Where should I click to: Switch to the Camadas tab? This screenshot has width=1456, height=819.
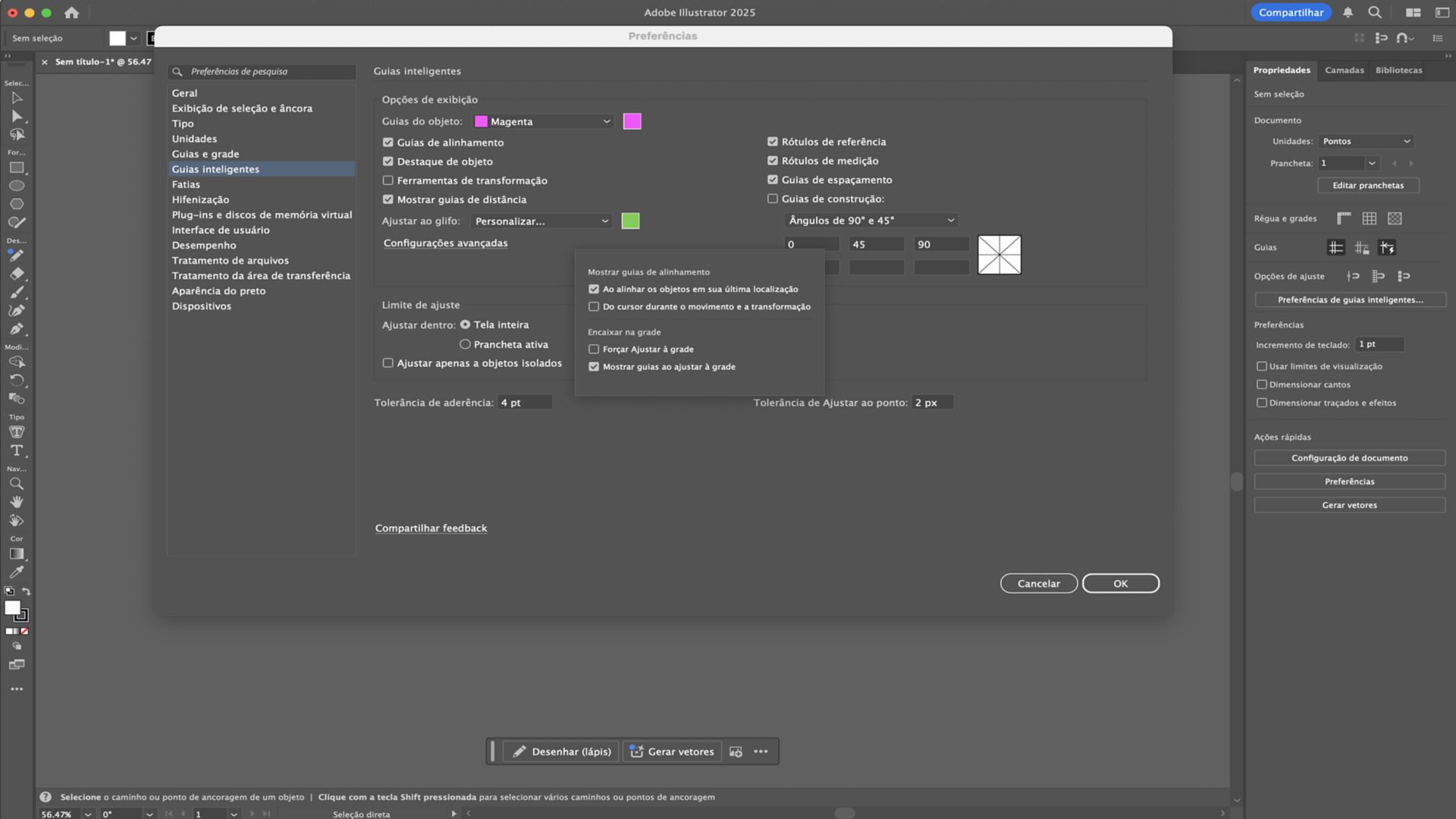click(x=1344, y=70)
